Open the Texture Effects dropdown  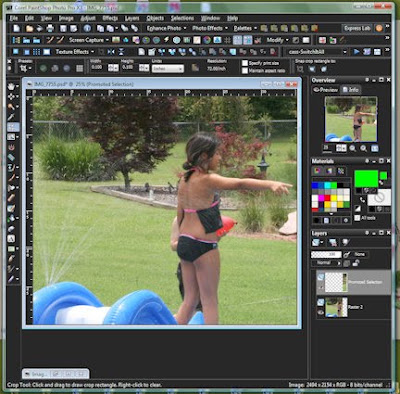75,52
